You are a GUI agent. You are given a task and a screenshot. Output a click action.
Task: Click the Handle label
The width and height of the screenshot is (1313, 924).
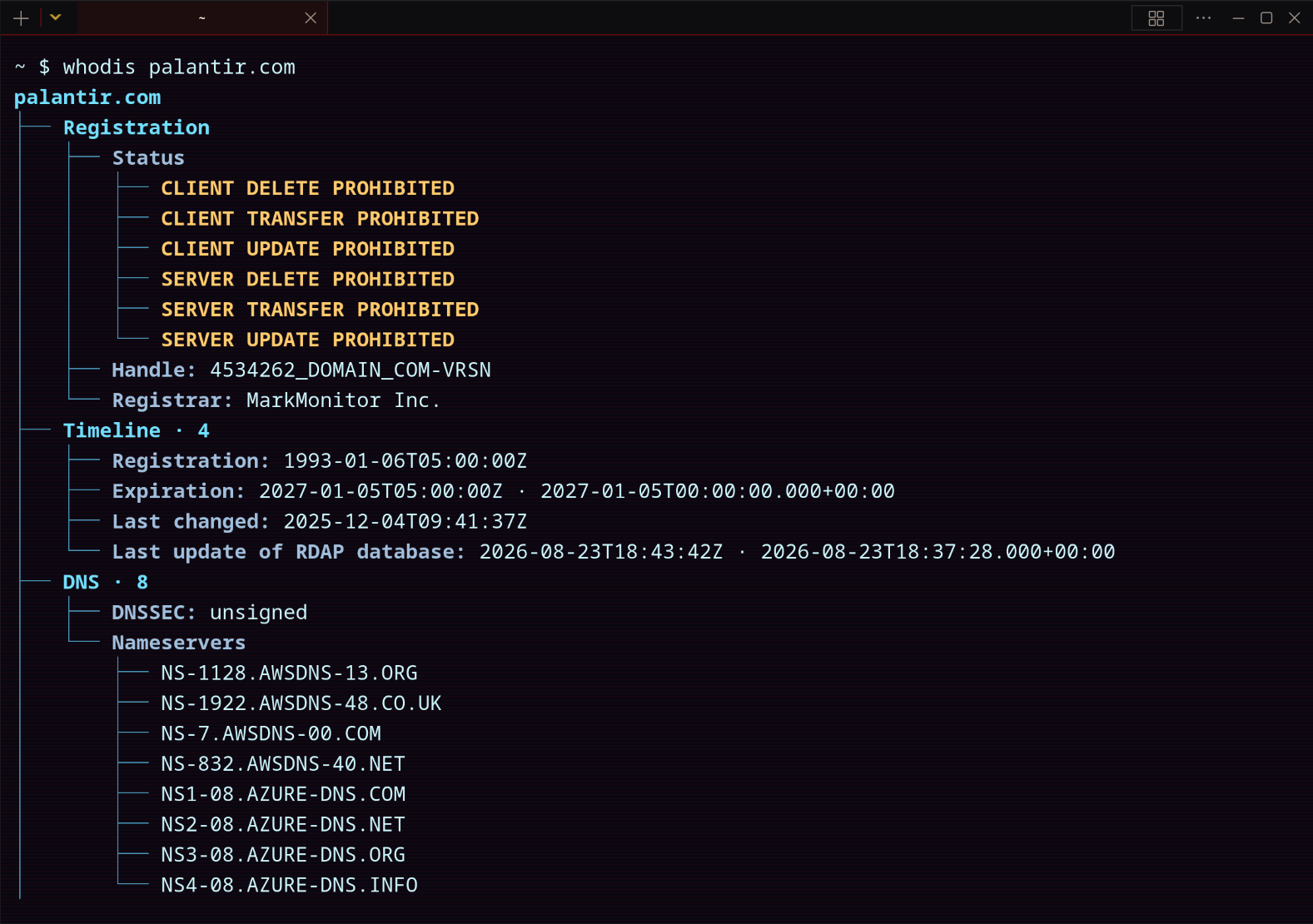(154, 370)
